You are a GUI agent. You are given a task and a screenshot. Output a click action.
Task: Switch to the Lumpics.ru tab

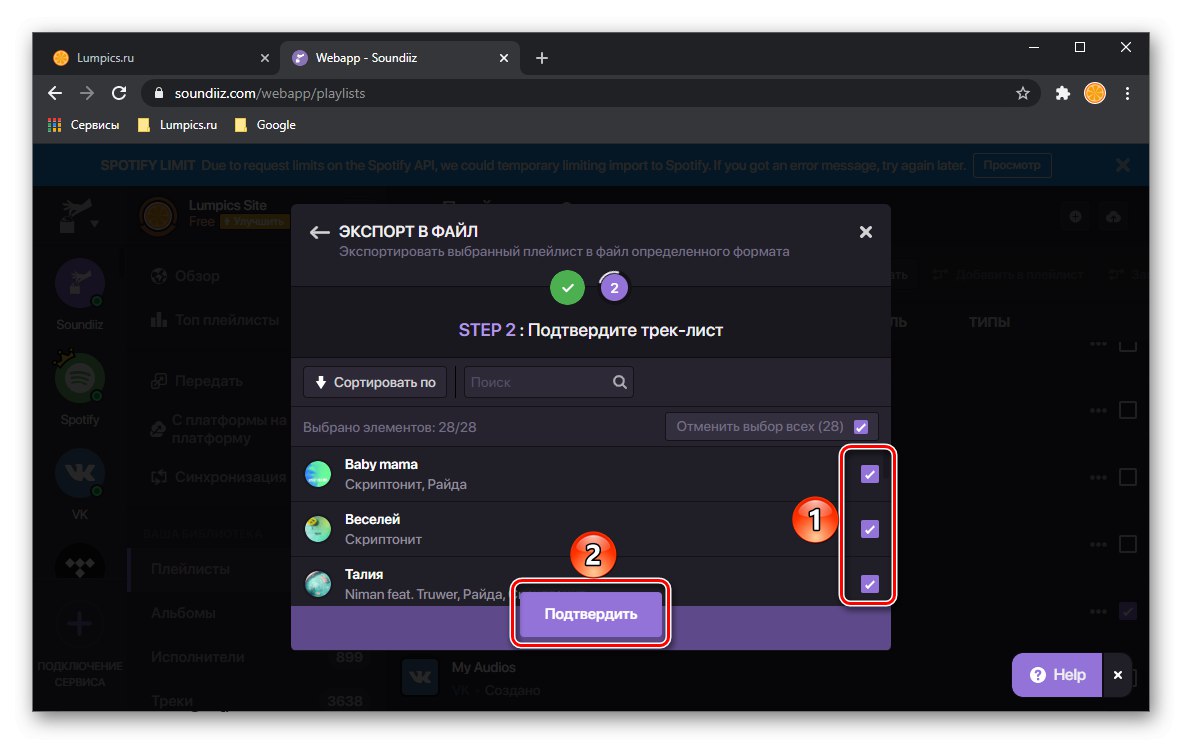click(x=158, y=58)
